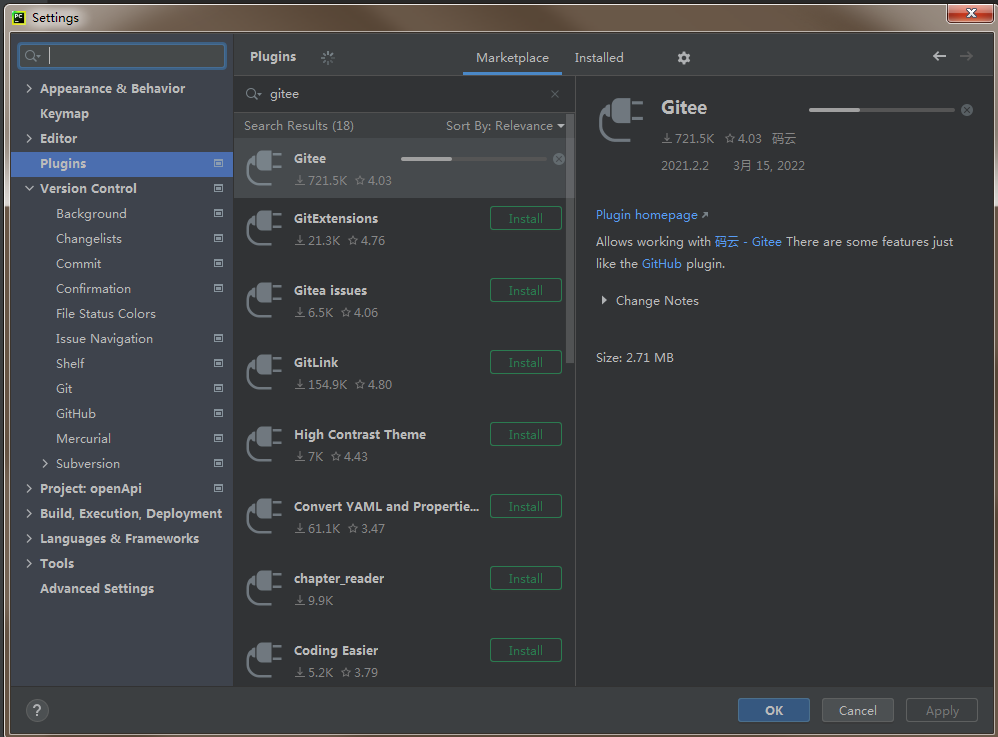The image size is (998, 737).
Task: Open Sort By: Relevance dropdown
Action: point(505,126)
